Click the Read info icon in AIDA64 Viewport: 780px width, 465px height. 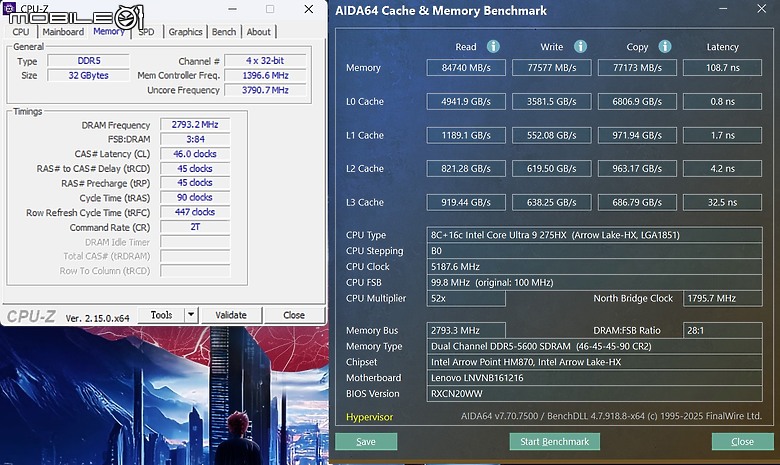click(493, 47)
